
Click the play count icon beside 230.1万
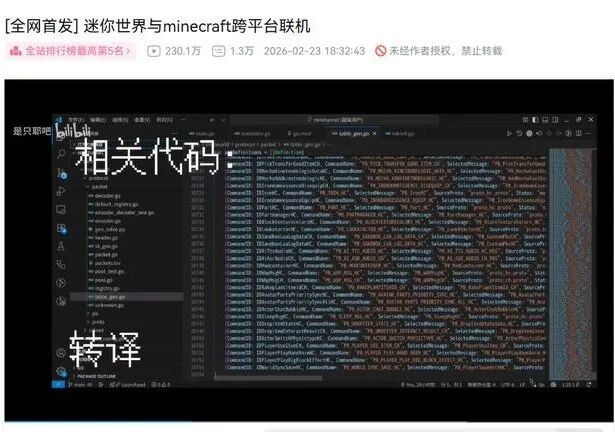coord(154,51)
